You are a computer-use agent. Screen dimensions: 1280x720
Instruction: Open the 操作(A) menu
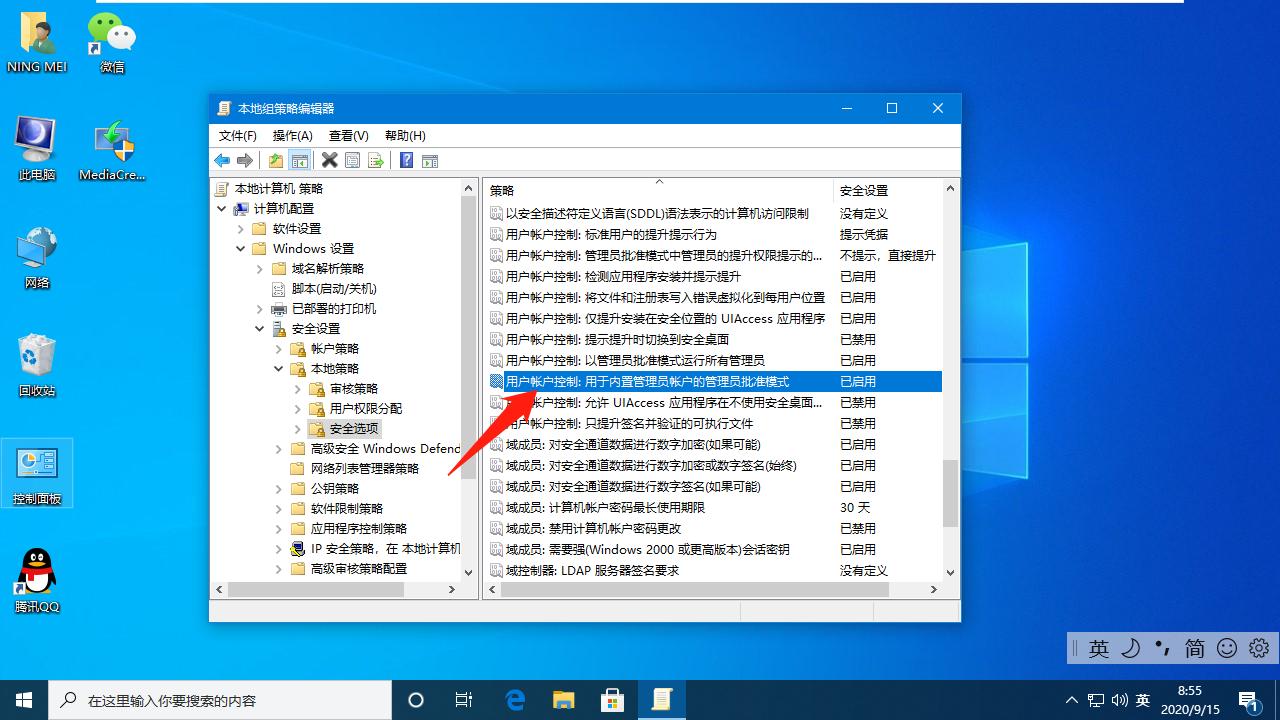point(292,135)
